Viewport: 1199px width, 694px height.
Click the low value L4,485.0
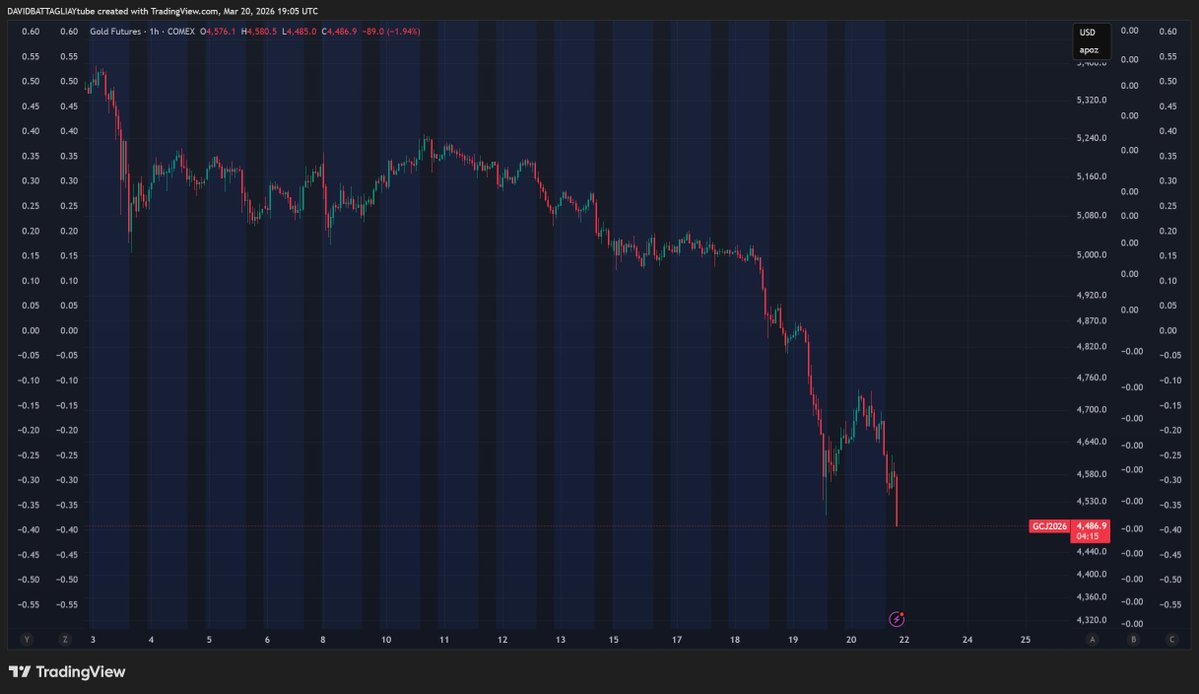[299, 31]
